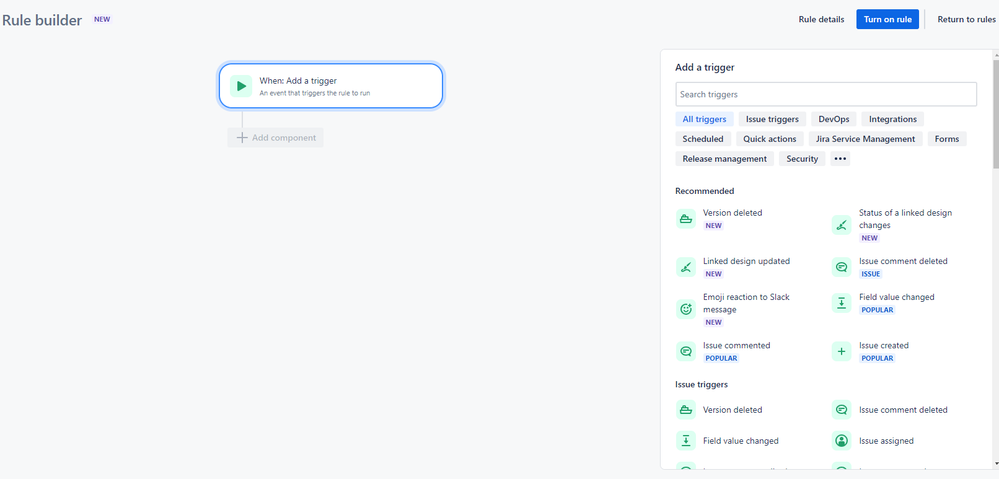
Task: Select Issue triggers filter
Action: point(772,119)
